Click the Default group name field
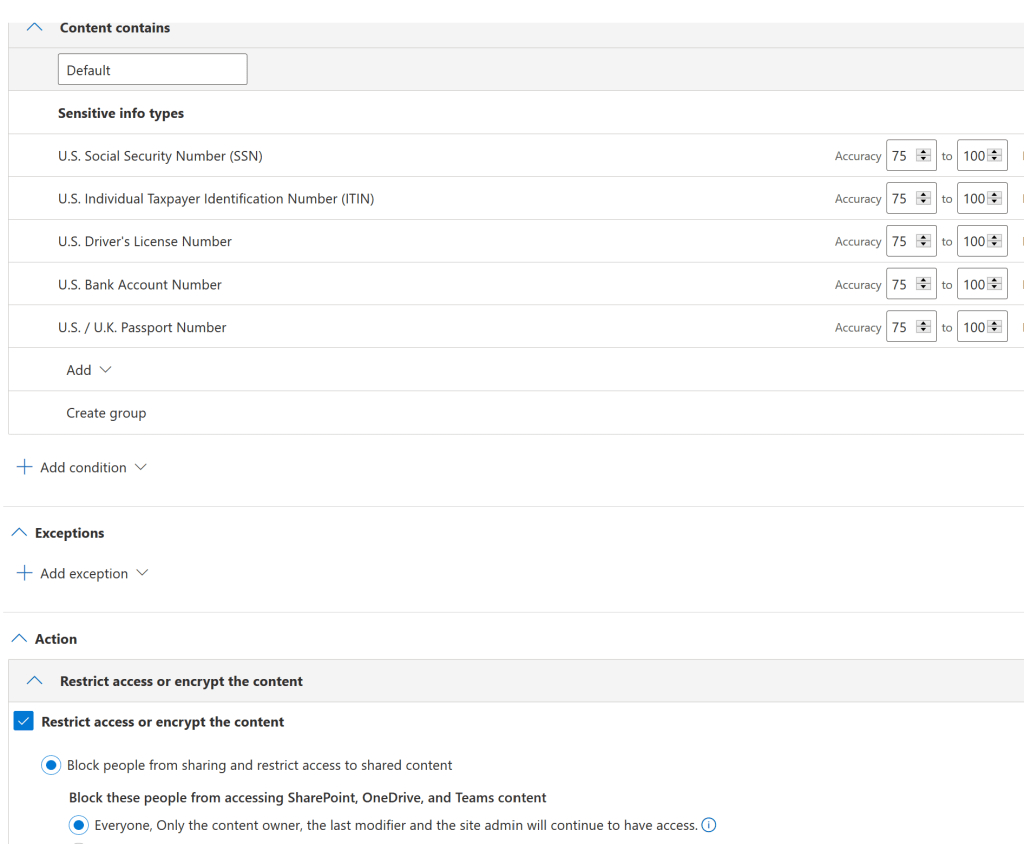 point(152,70)
